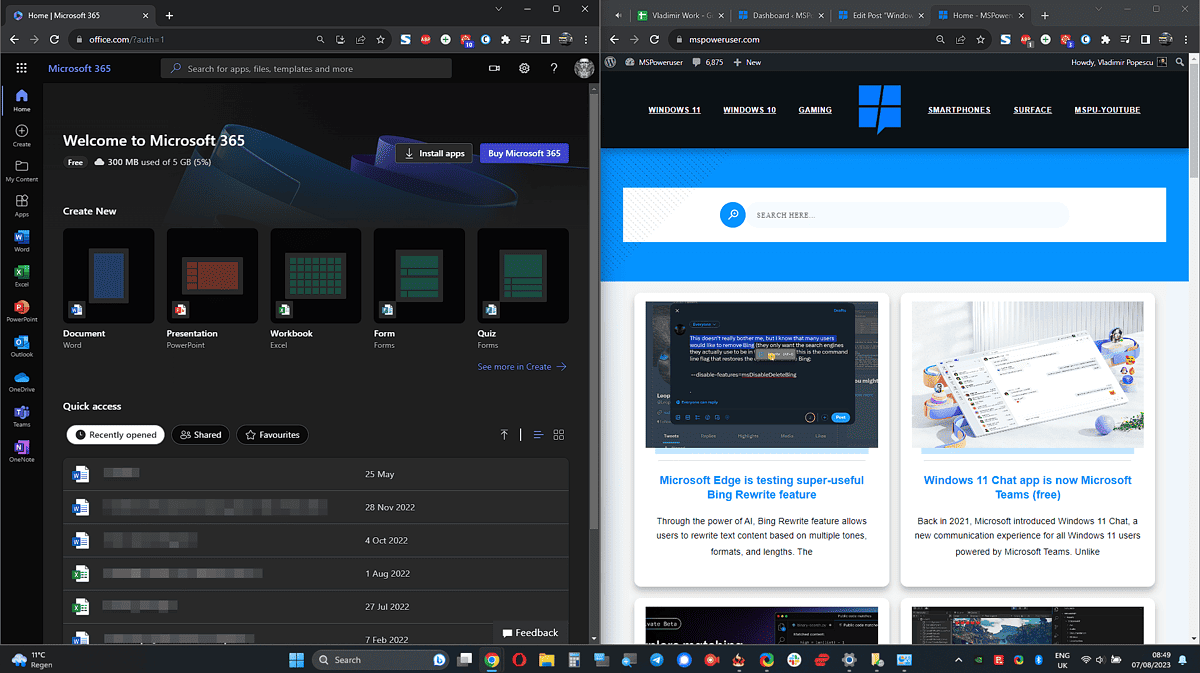Expand the tab search chevron in Microsoft 365 window
The height and width of the screenshot is (673, 1200).
[499, 9]
